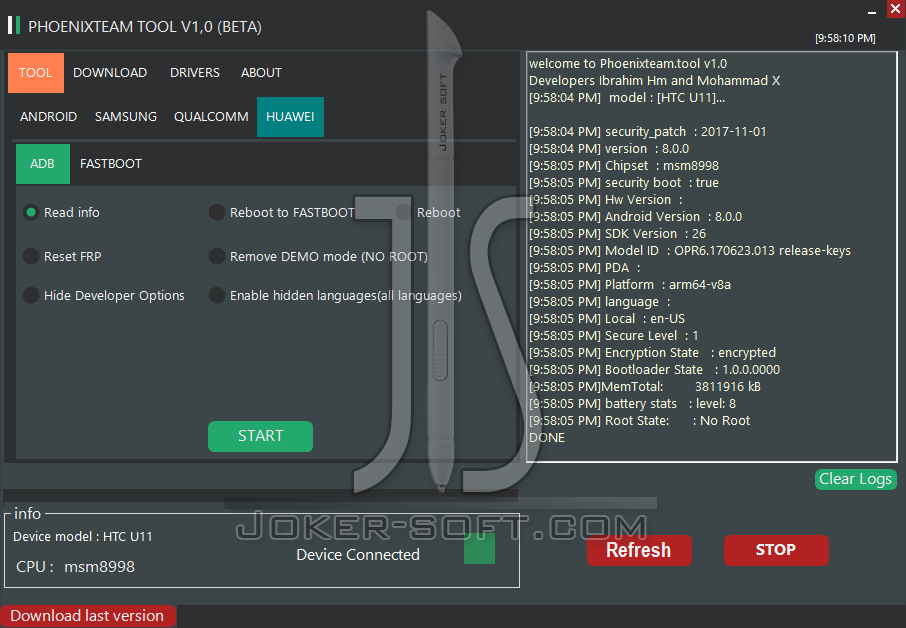Open the FASTBOOT sub-tab

coord(111,164)
